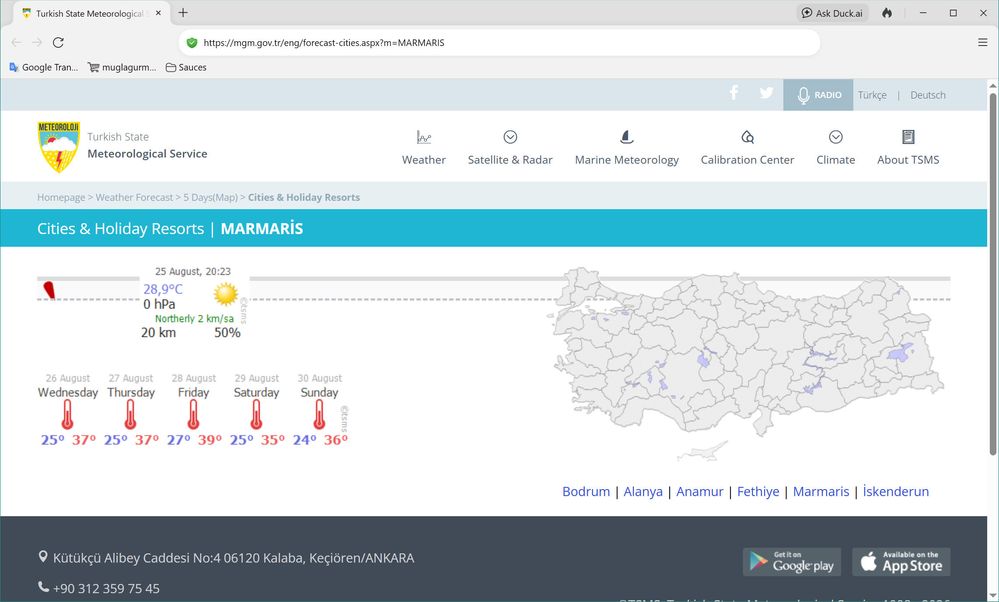Open the Anamur forecast link
This screenshot has height=602, width=999.
[700, 491]
